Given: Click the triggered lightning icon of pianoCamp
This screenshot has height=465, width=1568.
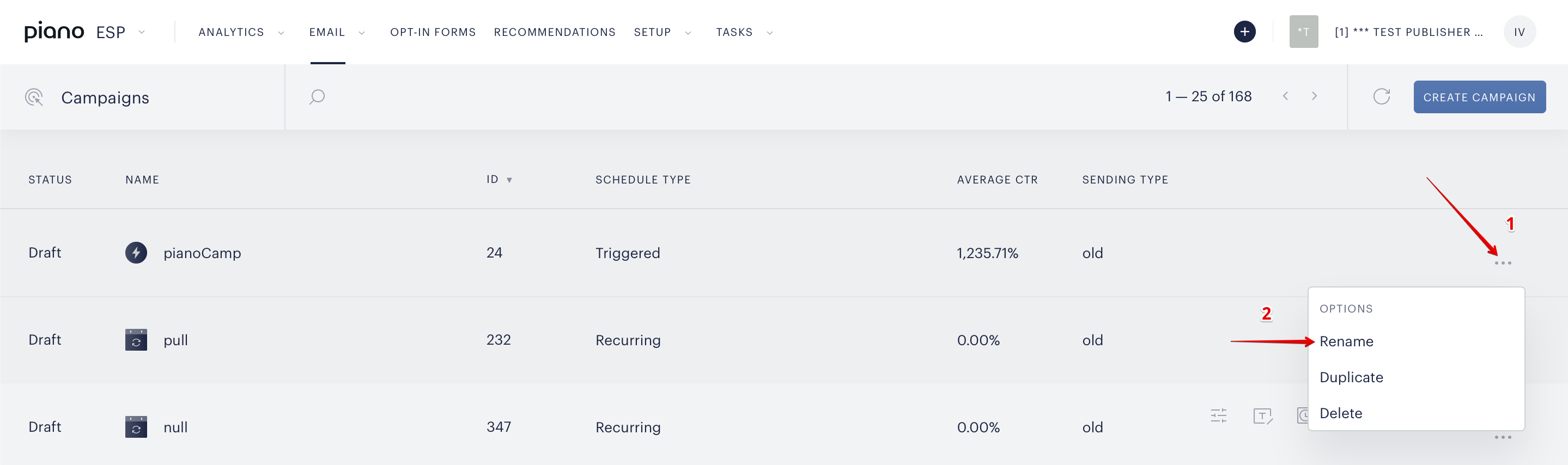Looking at the screenshot, I should tap(136, 253).
